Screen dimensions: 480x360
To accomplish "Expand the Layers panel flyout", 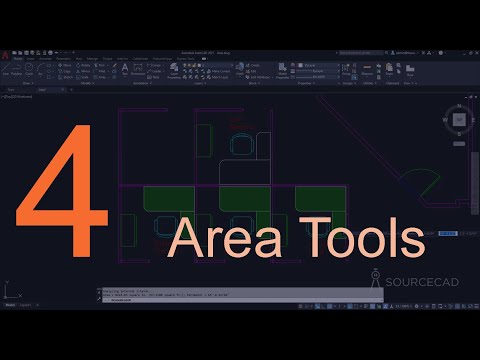I will click(200, 83).
